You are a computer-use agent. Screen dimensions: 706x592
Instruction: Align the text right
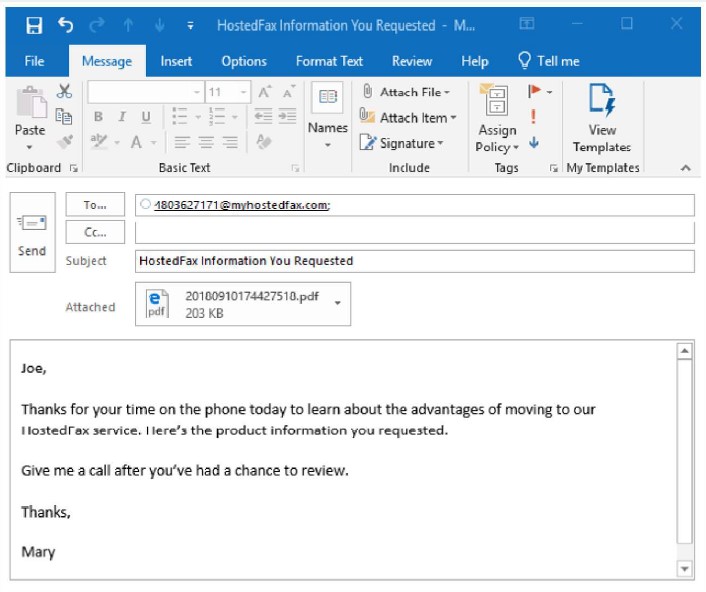click(230, 142)
